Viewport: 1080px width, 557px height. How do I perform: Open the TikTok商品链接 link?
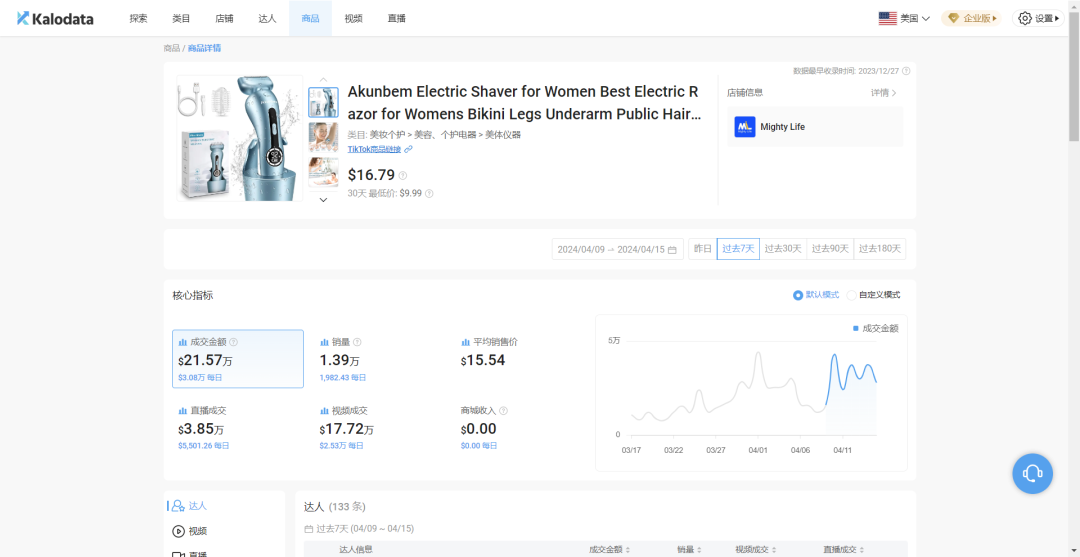[x=374, y=149]
